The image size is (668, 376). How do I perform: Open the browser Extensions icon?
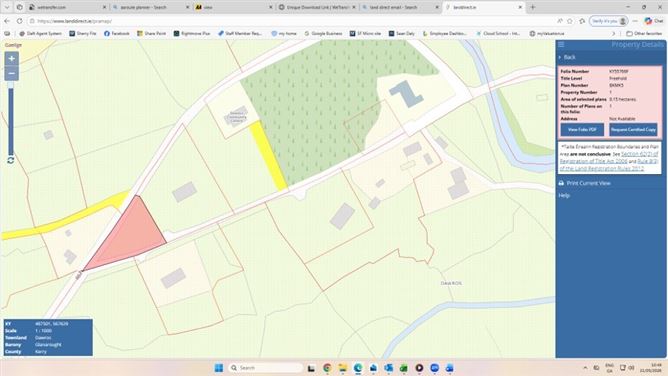pos(582,21)
